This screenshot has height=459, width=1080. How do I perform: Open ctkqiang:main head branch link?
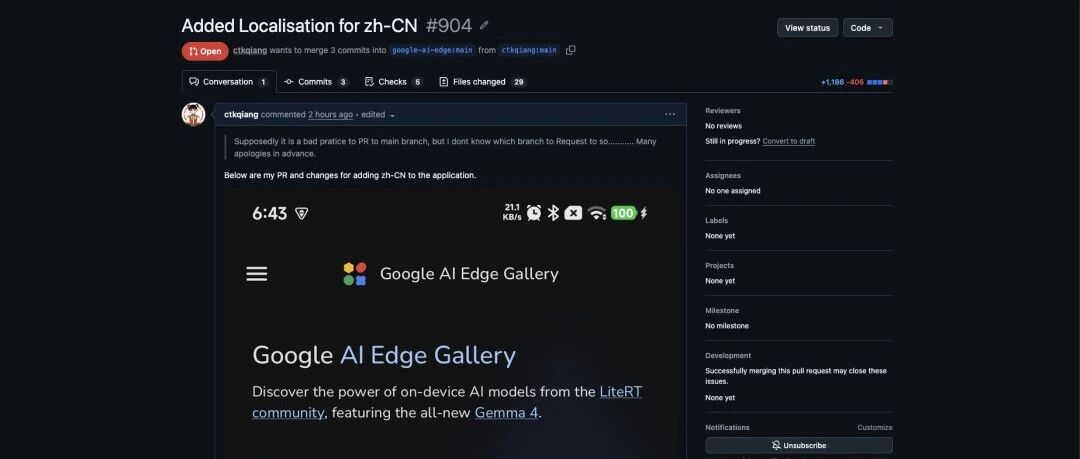click(x=529, y=50)
